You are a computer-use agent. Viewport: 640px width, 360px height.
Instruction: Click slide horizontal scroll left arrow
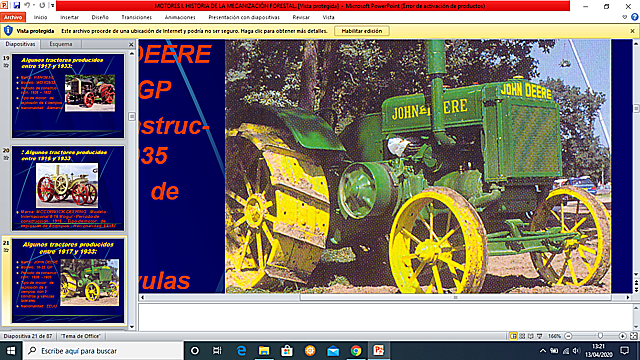(142, 298)
